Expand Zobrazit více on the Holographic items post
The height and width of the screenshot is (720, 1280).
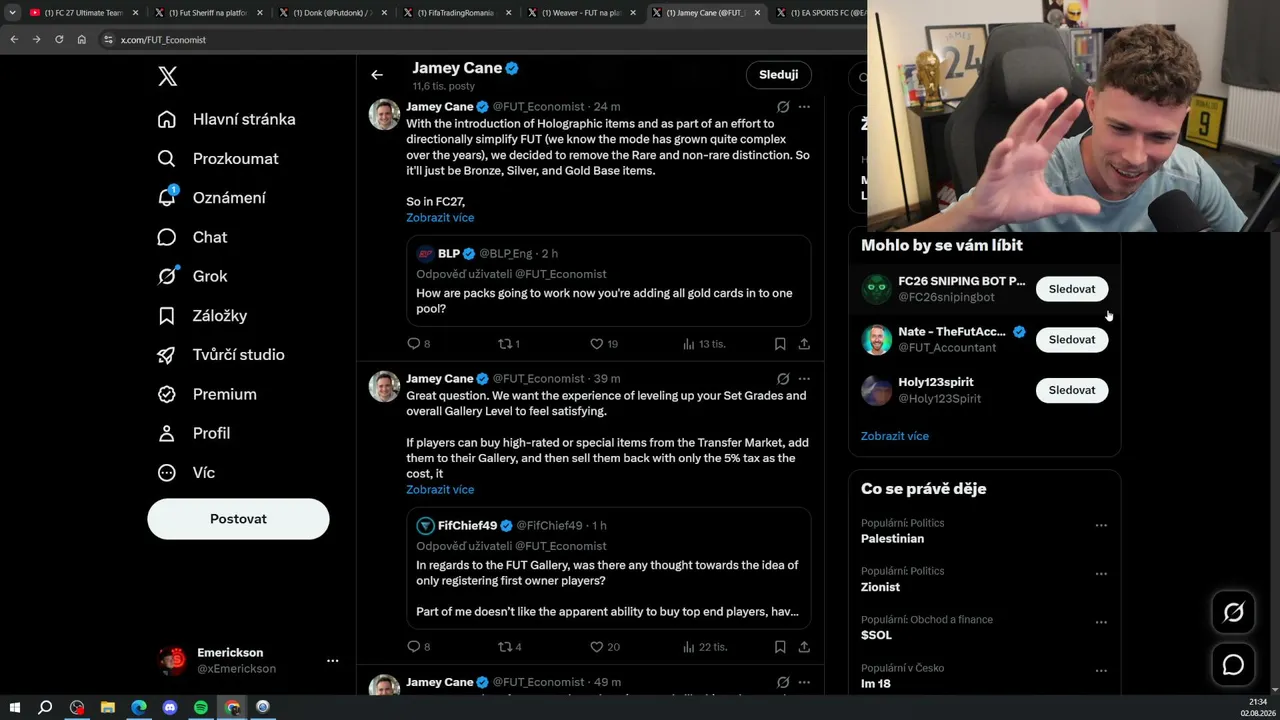pyautogui.click(x=440, y=218)
